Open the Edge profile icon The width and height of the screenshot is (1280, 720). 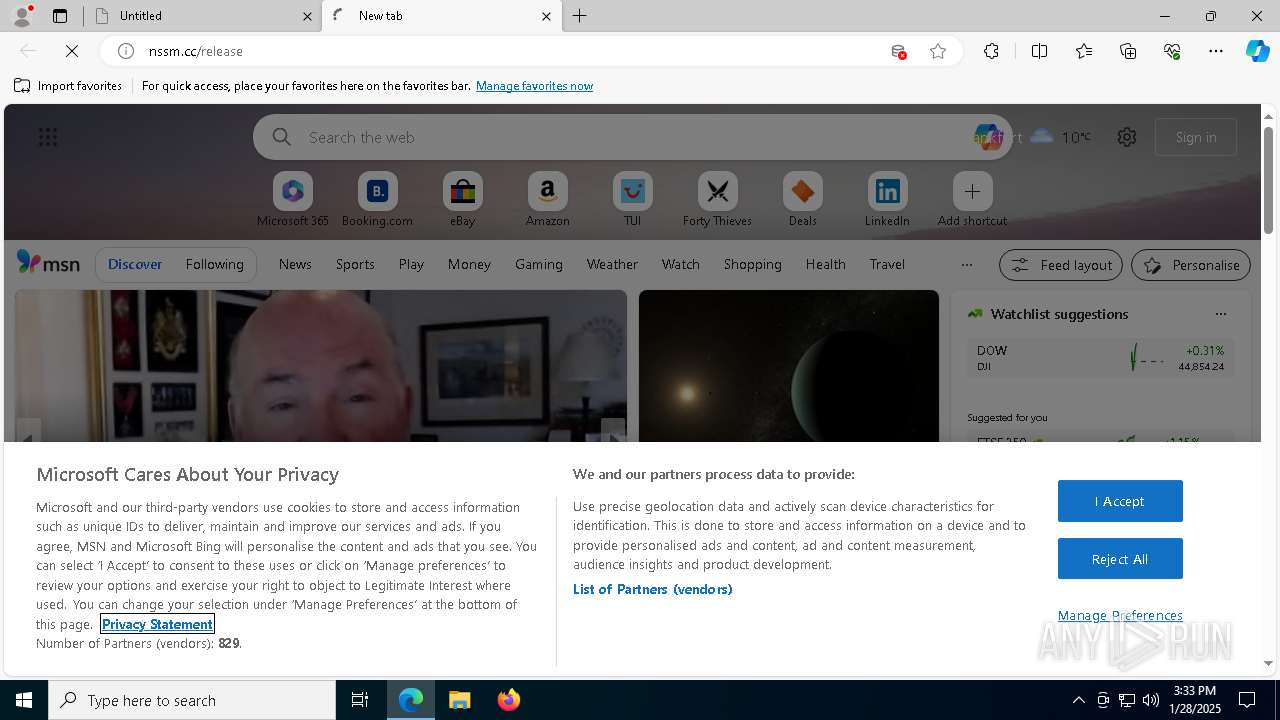click(x=21, y=15)
